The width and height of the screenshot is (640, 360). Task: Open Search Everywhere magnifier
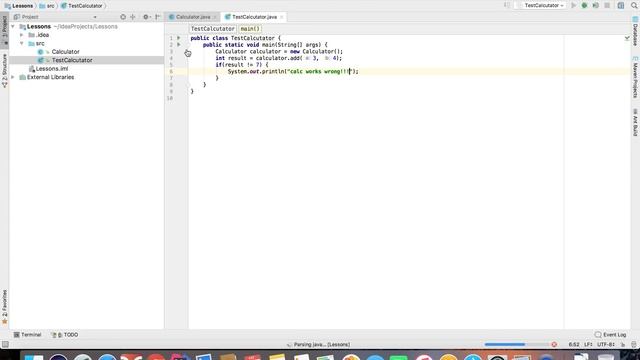[634, 6]
